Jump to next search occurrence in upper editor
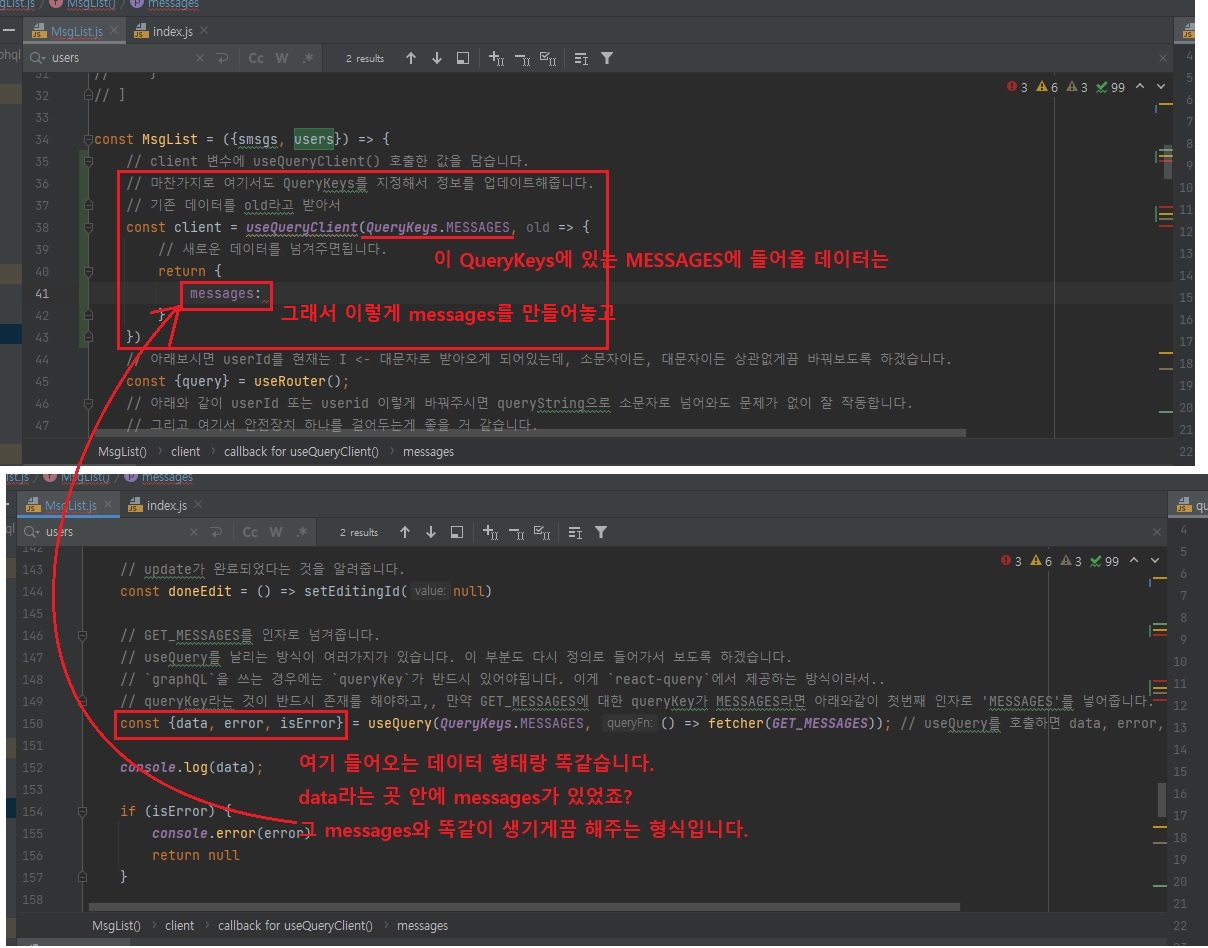This screenshot has width=1208, height=948. (437, 59)
